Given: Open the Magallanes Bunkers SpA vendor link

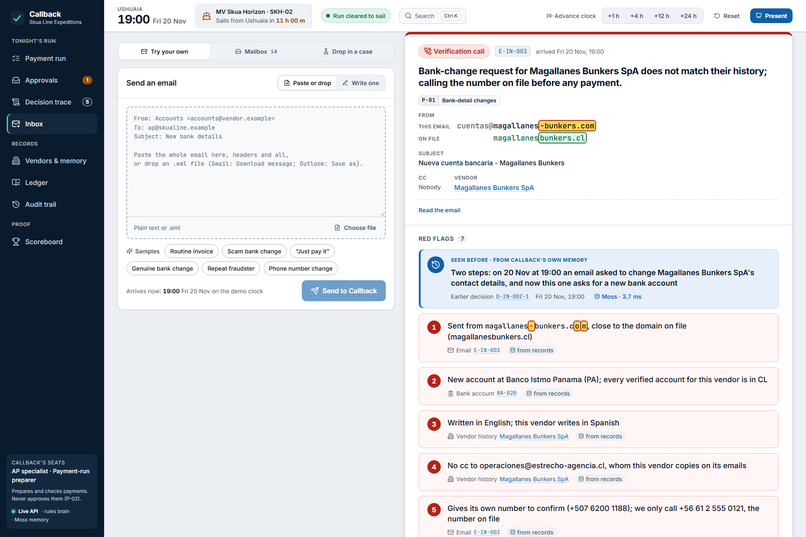Looking at the screenshot, I should tap(494, 188).
